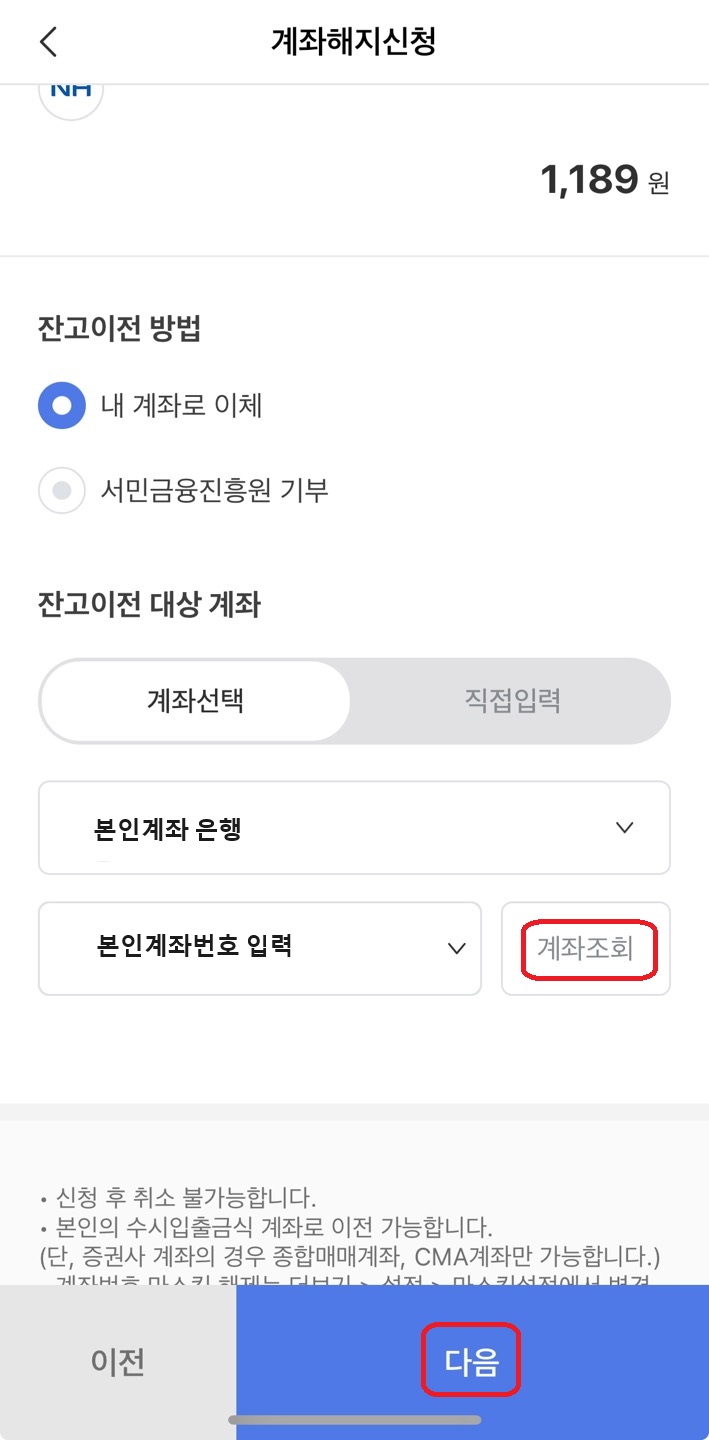
Task: Choose 서민금융진흥원 기부 donation option
Action: click(x=61, y=490)
